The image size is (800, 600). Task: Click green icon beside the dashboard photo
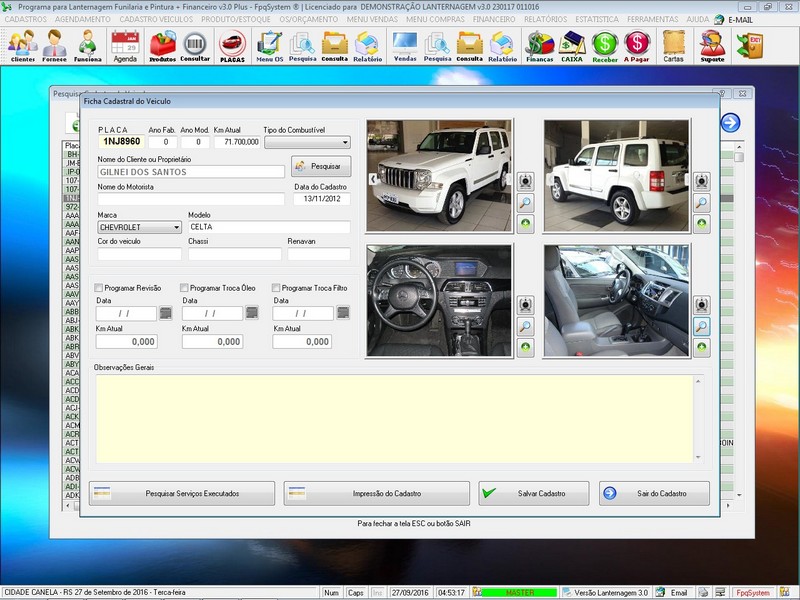click(526, 347)
